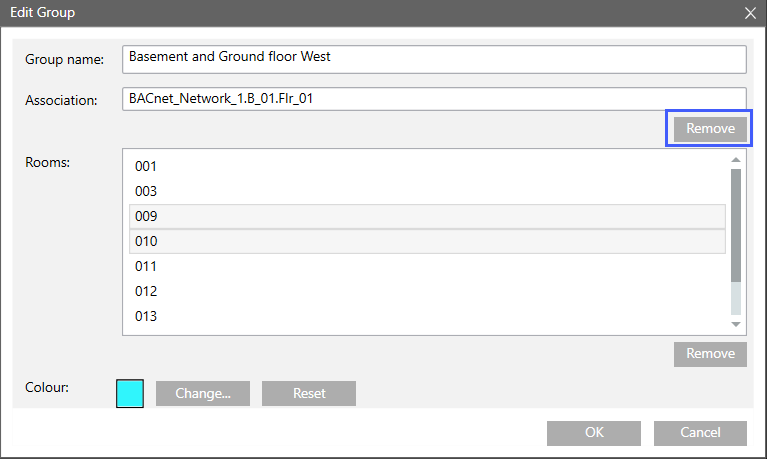Highlight room 012 in the Rooms list
The image size is (767, 459).
[427, 291]
